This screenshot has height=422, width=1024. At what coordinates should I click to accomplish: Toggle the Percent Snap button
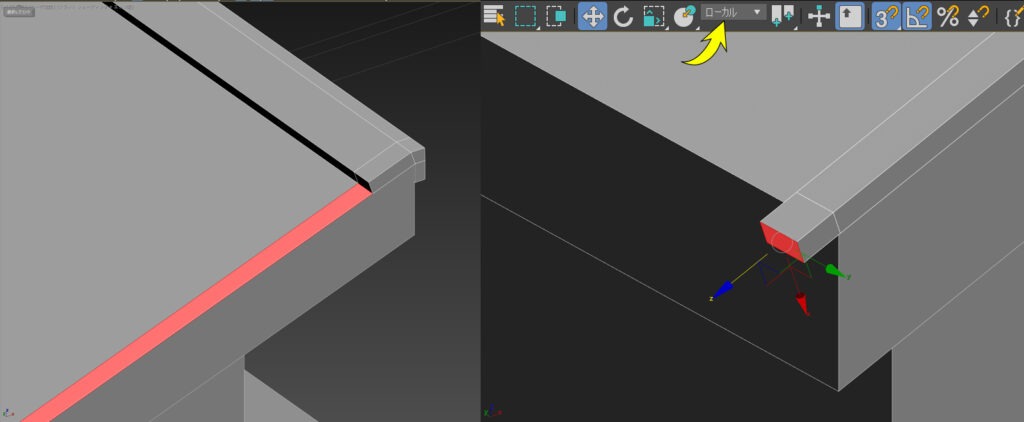coord(948,16)
